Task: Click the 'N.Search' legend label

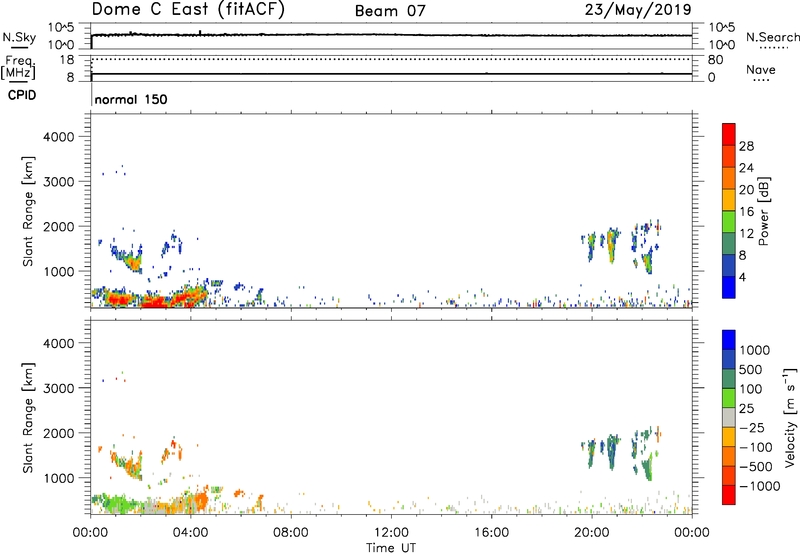Action: [772, 37]
